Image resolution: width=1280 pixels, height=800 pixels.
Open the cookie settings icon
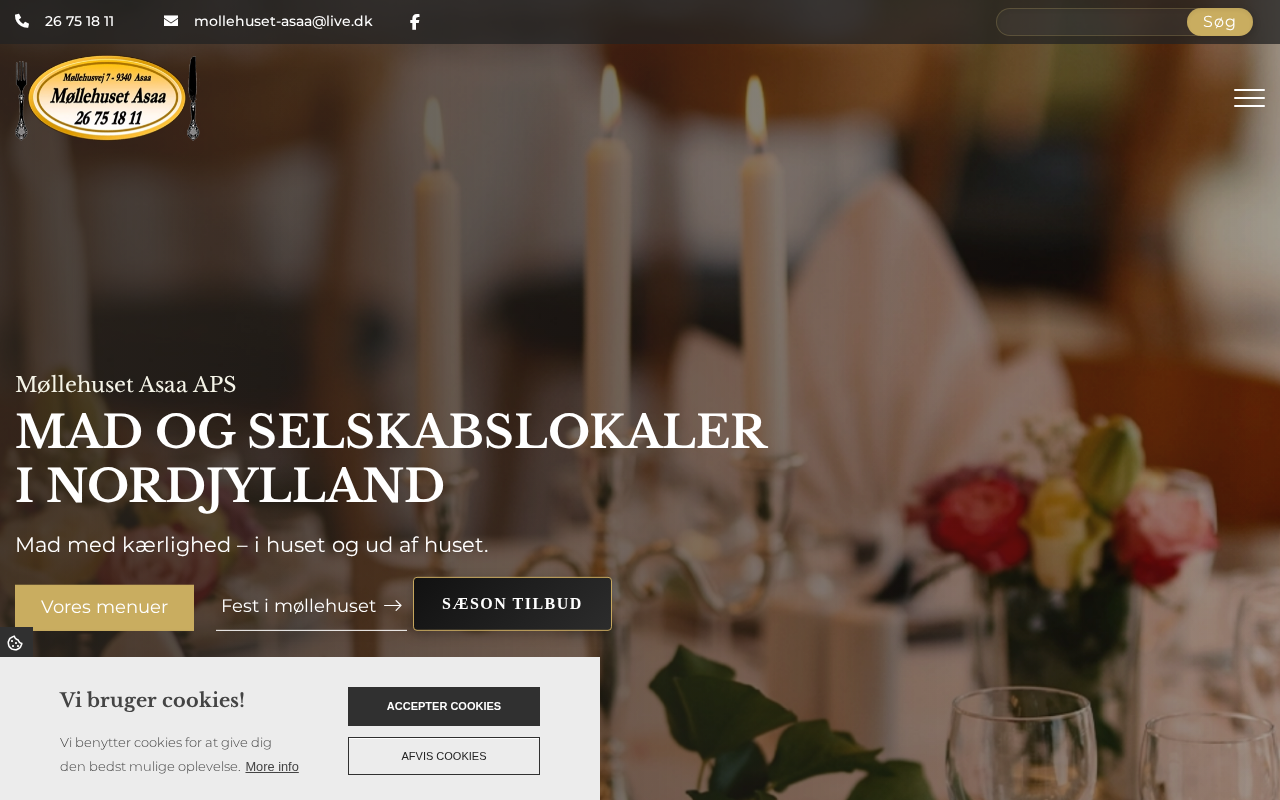coord(15,643)
